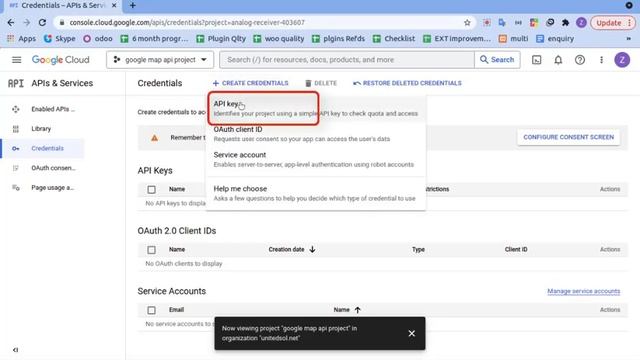Open the Google account avatar in console header

click(622, 60)
